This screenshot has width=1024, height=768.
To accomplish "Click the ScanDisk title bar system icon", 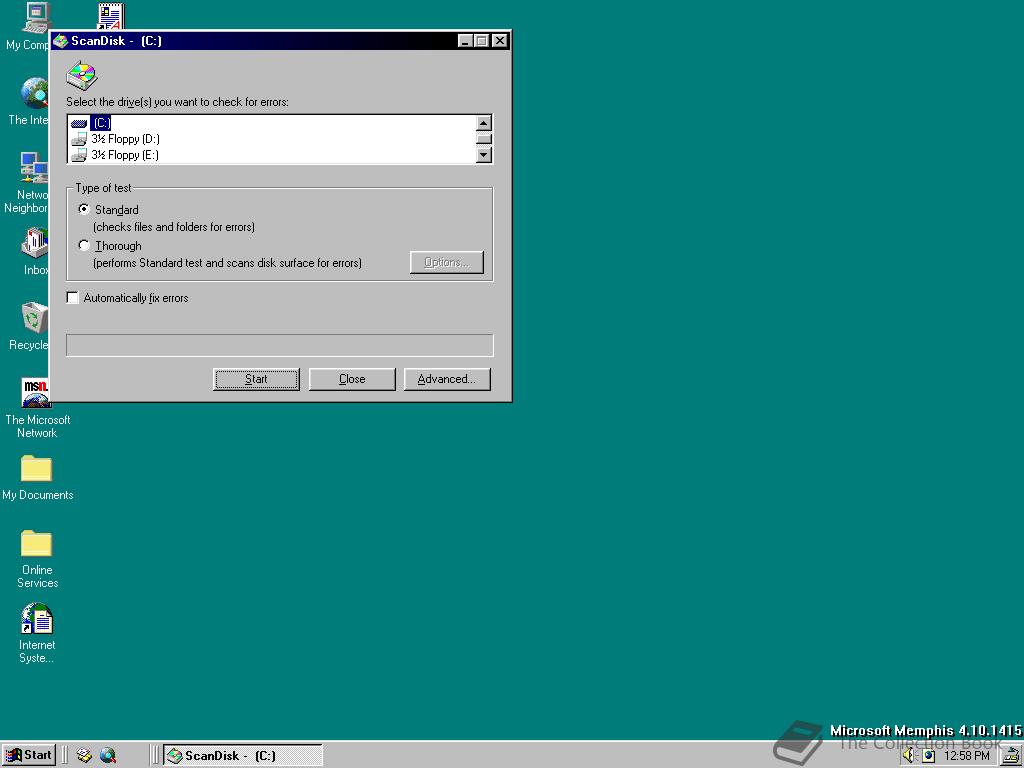I will pos(61,40).
